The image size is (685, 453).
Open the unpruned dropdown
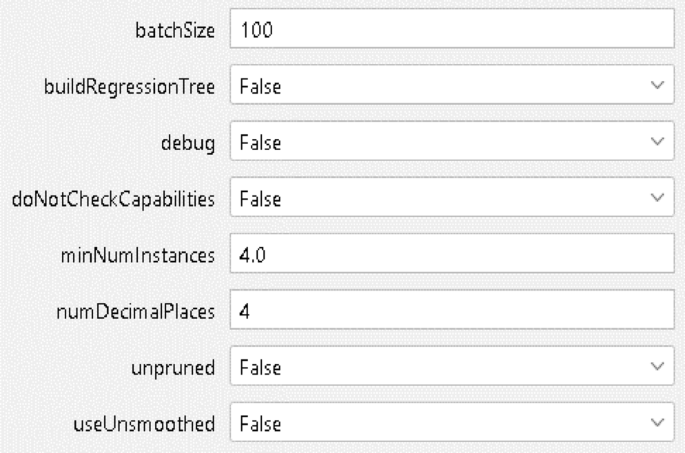tap(440, 367)
